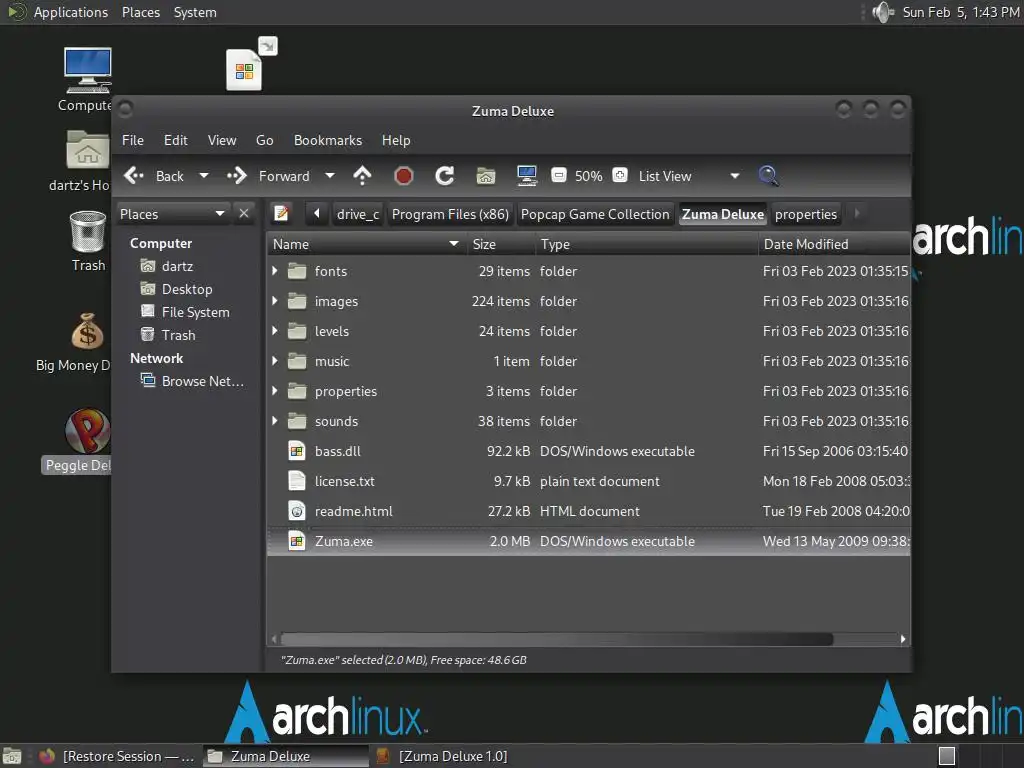Select the levels folder name
Screen dimensions: 1024x768
tap(332, 331)
